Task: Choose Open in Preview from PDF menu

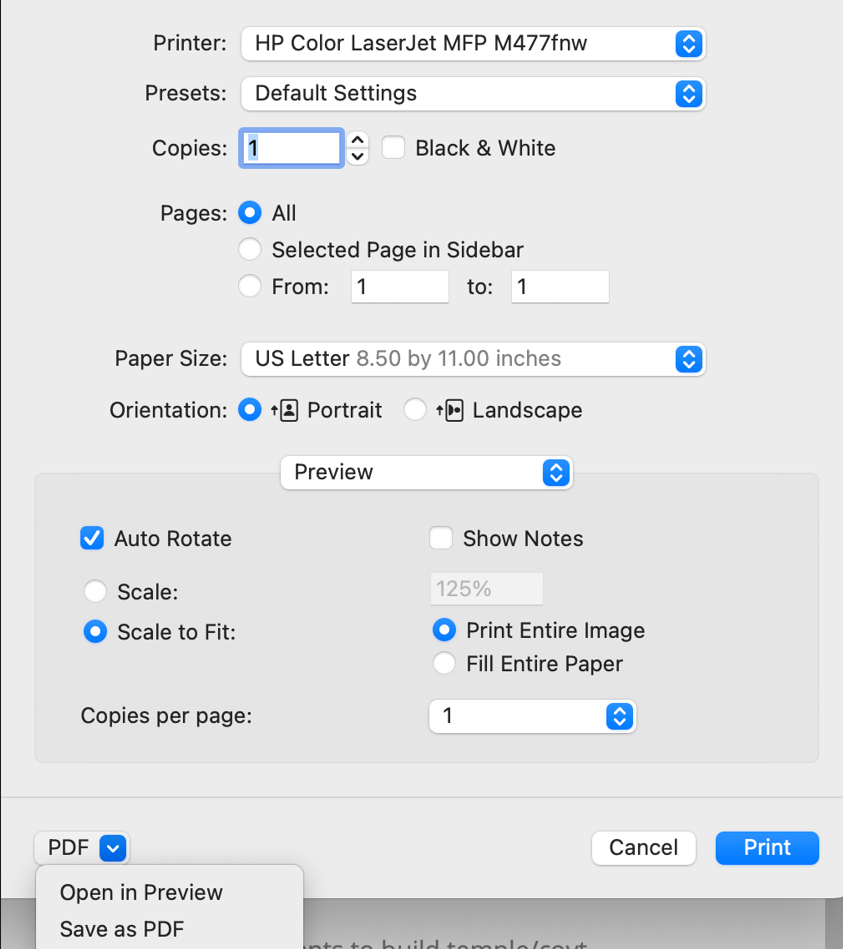Action: pyautogui.click(x=141, y=892)
